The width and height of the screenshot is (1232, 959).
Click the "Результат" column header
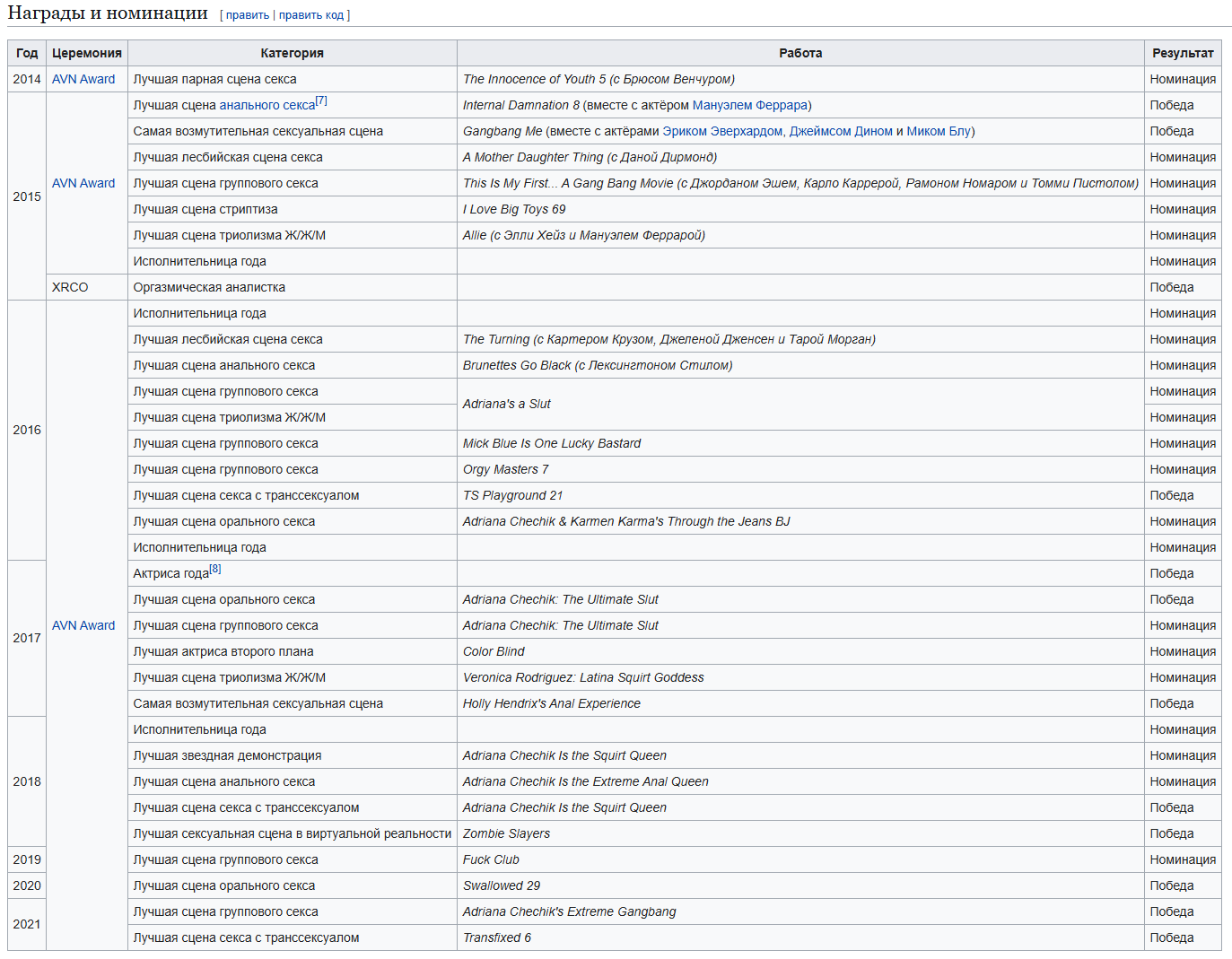[x=1183, y=53]
